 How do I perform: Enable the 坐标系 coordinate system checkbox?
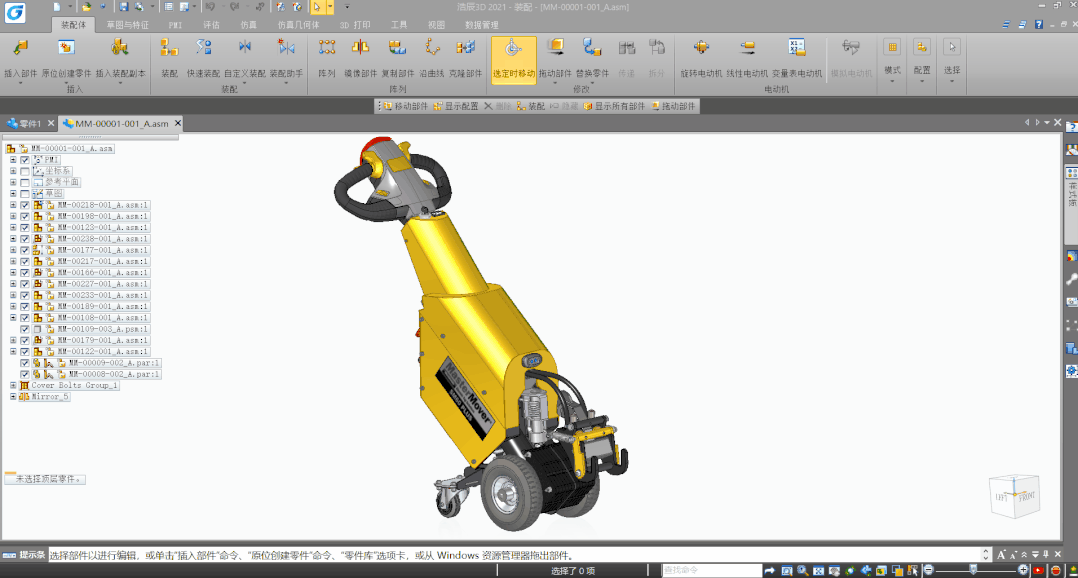pyautogui.click(x=25, y=171)
